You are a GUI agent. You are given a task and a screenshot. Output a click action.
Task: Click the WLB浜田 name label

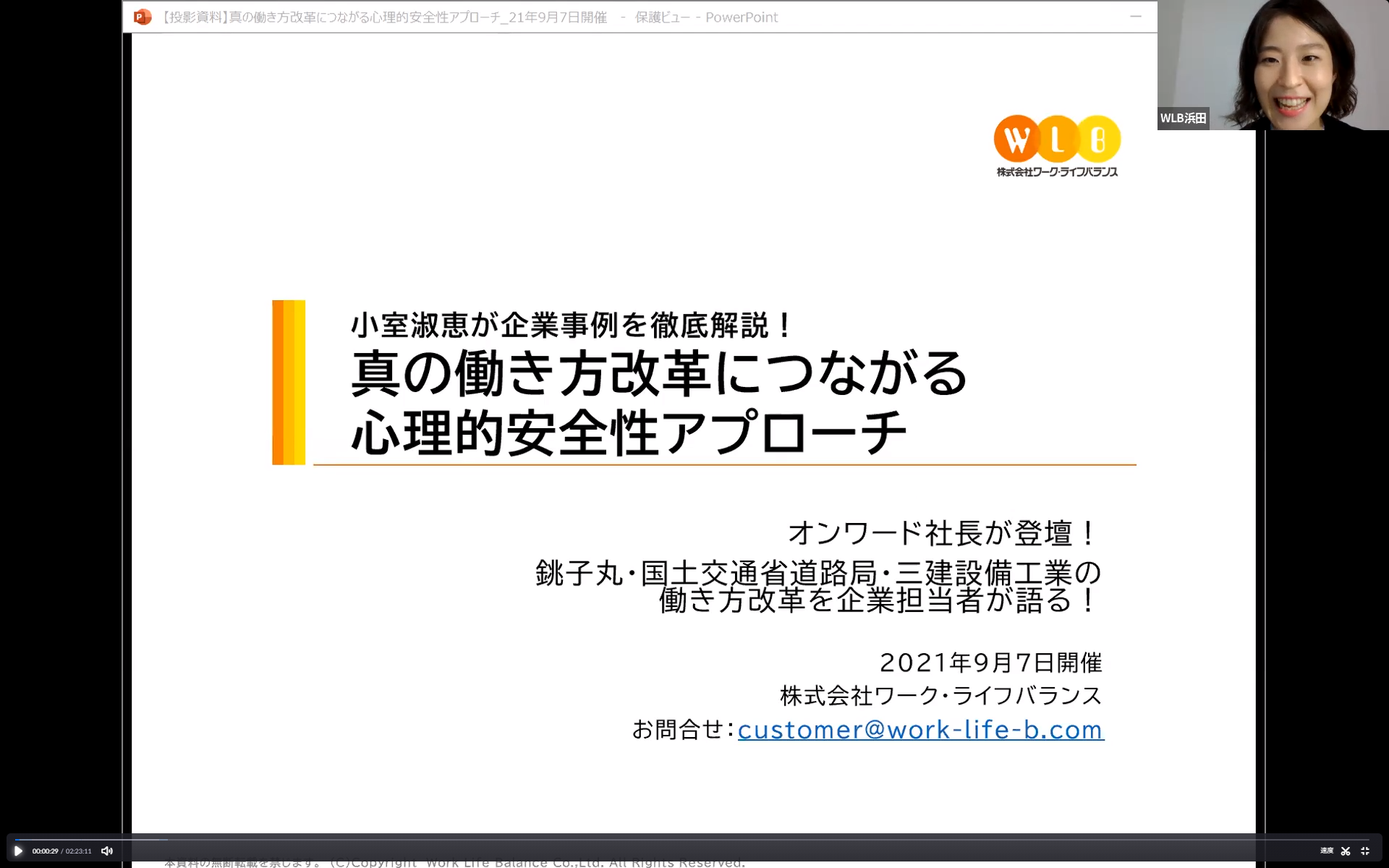pyautogui.click(x=1184, y=118)
